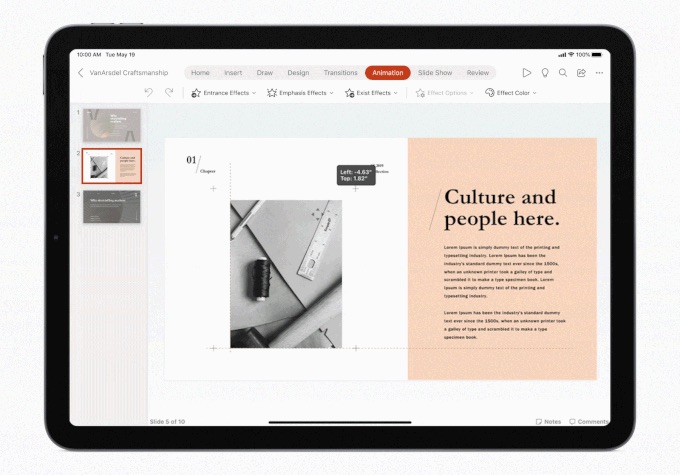Select the third dark slide thumbnail
This screenshot has width=680, height=475.
pyautogui.click(x=112, y=207)
